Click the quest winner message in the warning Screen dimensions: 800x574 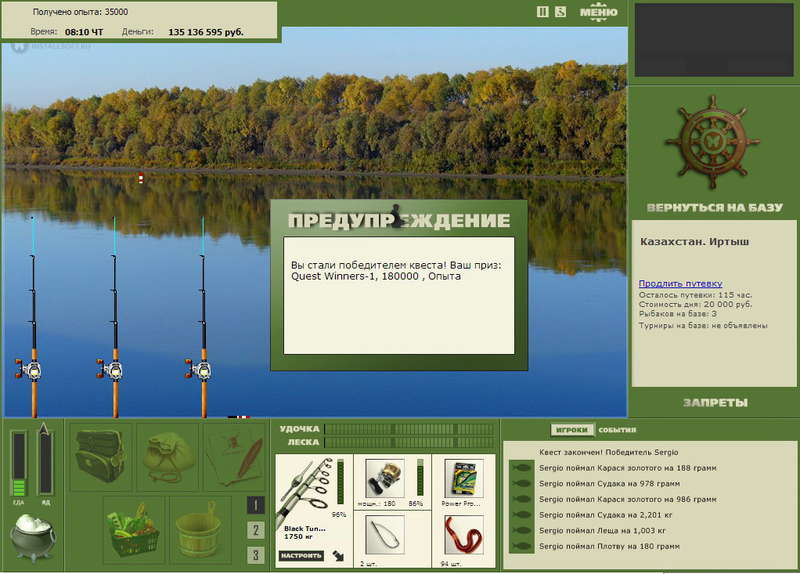tap(396, 270)
